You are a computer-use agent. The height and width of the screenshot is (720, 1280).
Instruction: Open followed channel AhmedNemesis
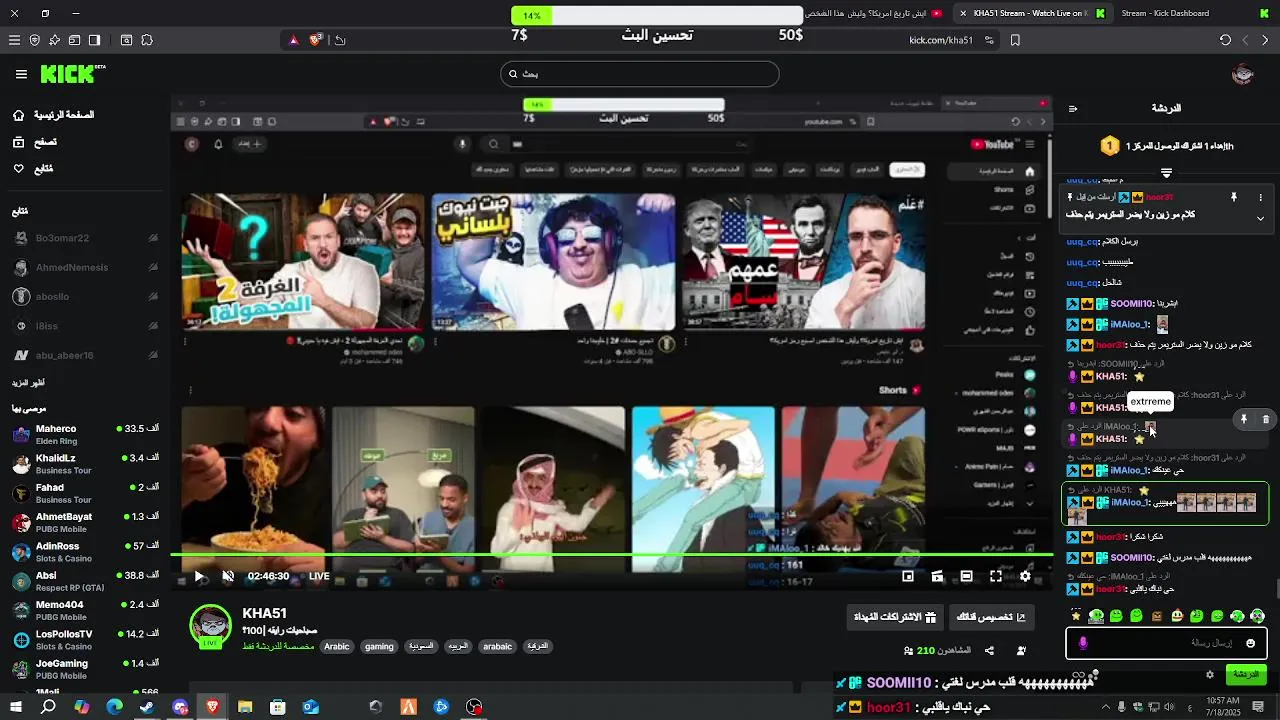[x=85, y=268]
